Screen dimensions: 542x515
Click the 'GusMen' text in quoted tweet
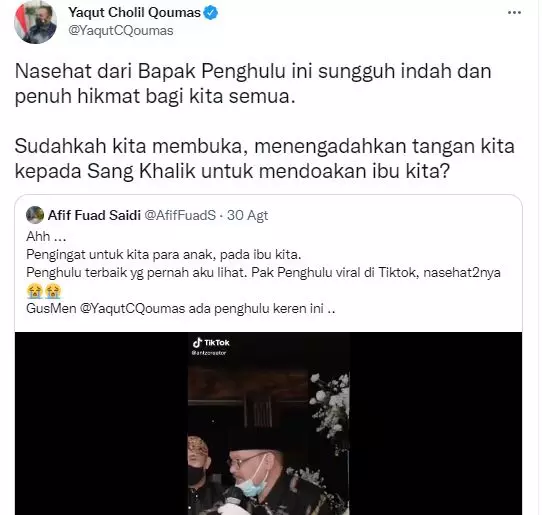tap(51, 308)
